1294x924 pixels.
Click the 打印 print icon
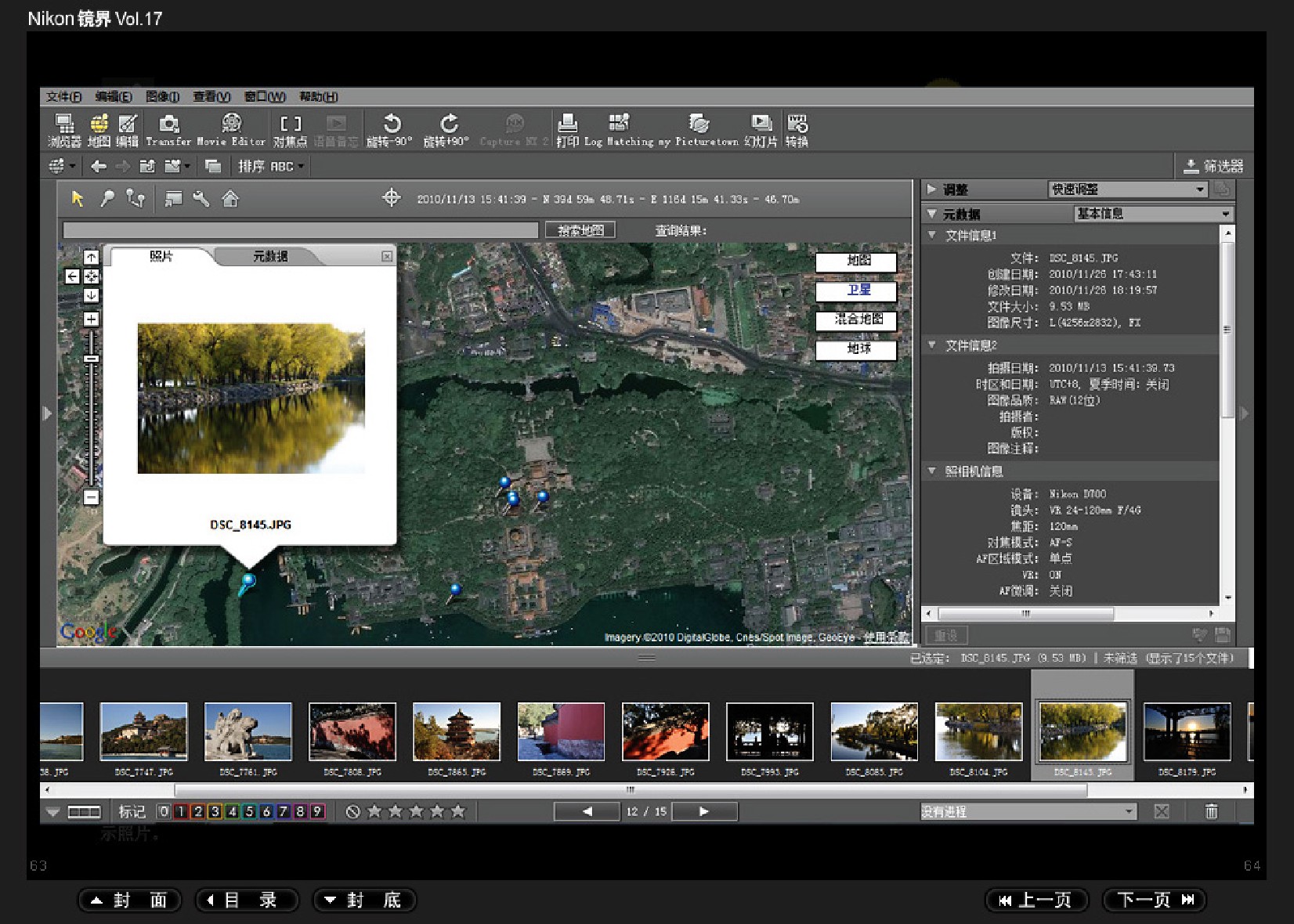[x=567, y=130]
